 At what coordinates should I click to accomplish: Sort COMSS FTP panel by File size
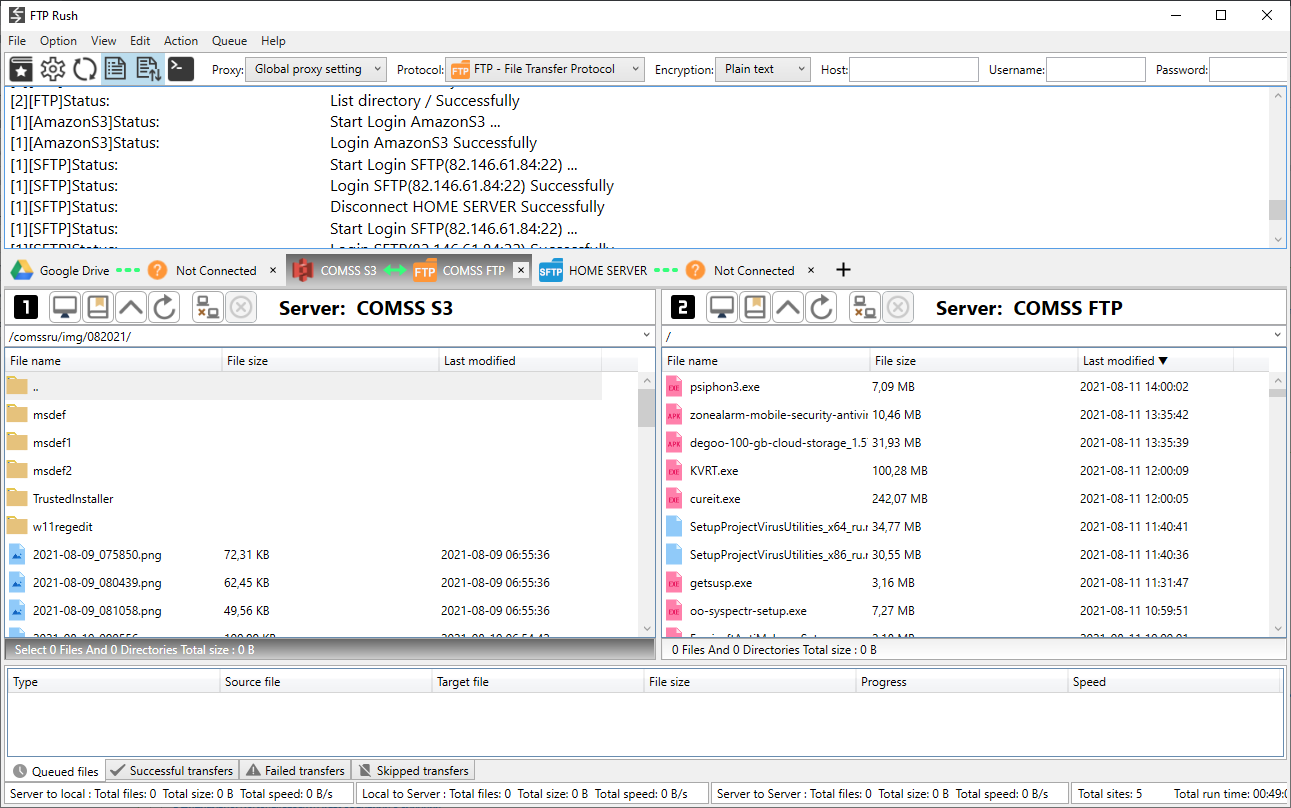pyautogui.click(x=974, y=361)
